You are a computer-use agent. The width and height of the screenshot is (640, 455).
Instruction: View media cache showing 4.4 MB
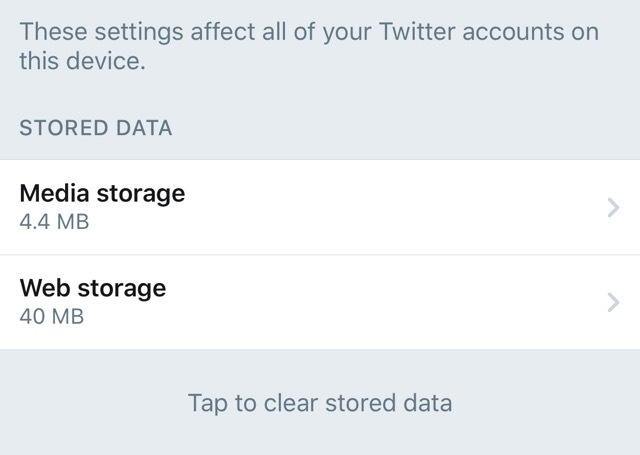pos(54,223)
